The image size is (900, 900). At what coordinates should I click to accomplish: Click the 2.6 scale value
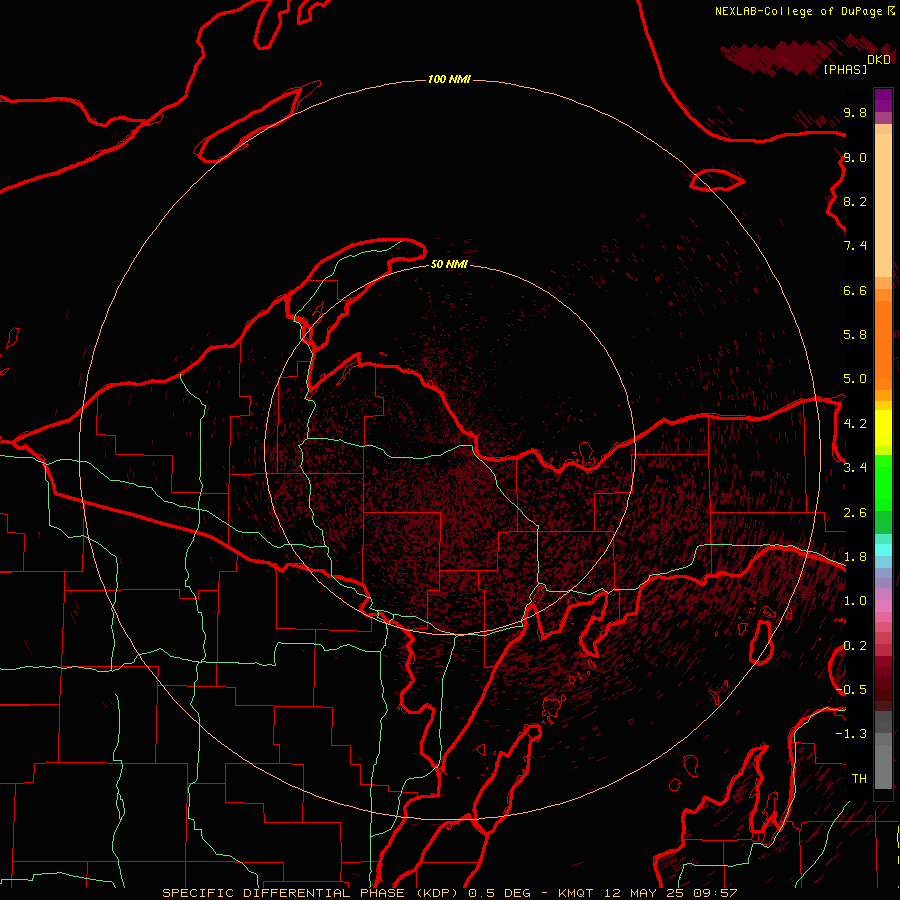pos(855,513)
